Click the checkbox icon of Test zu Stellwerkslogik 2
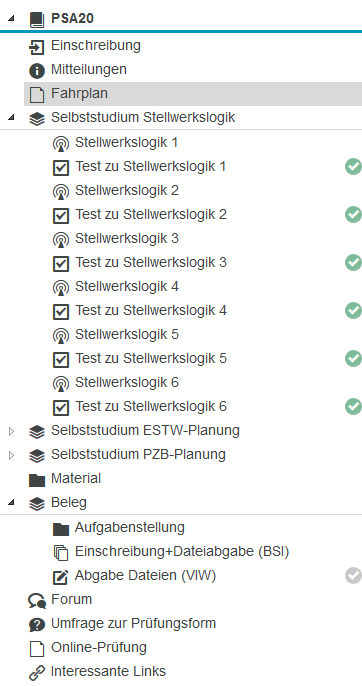 [x=61, y=216]
